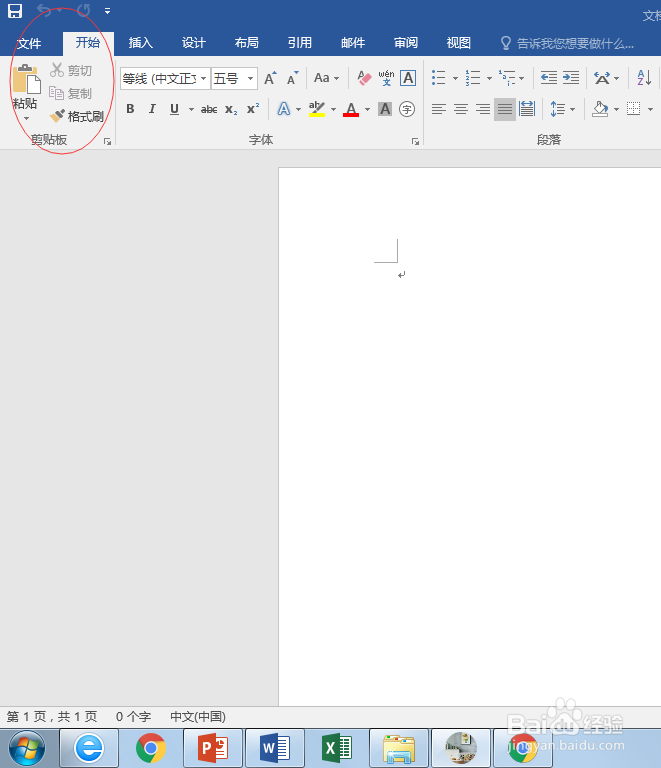Toggle bold formatting
This screenshot has height=768, width=661.
click(x=130, y=109)
